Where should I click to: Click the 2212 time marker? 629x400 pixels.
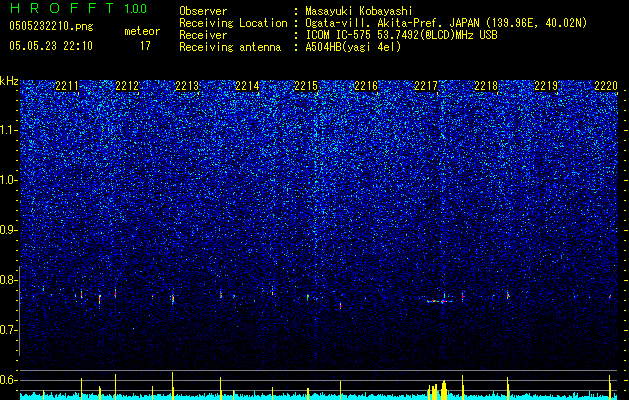pos(127,86)
